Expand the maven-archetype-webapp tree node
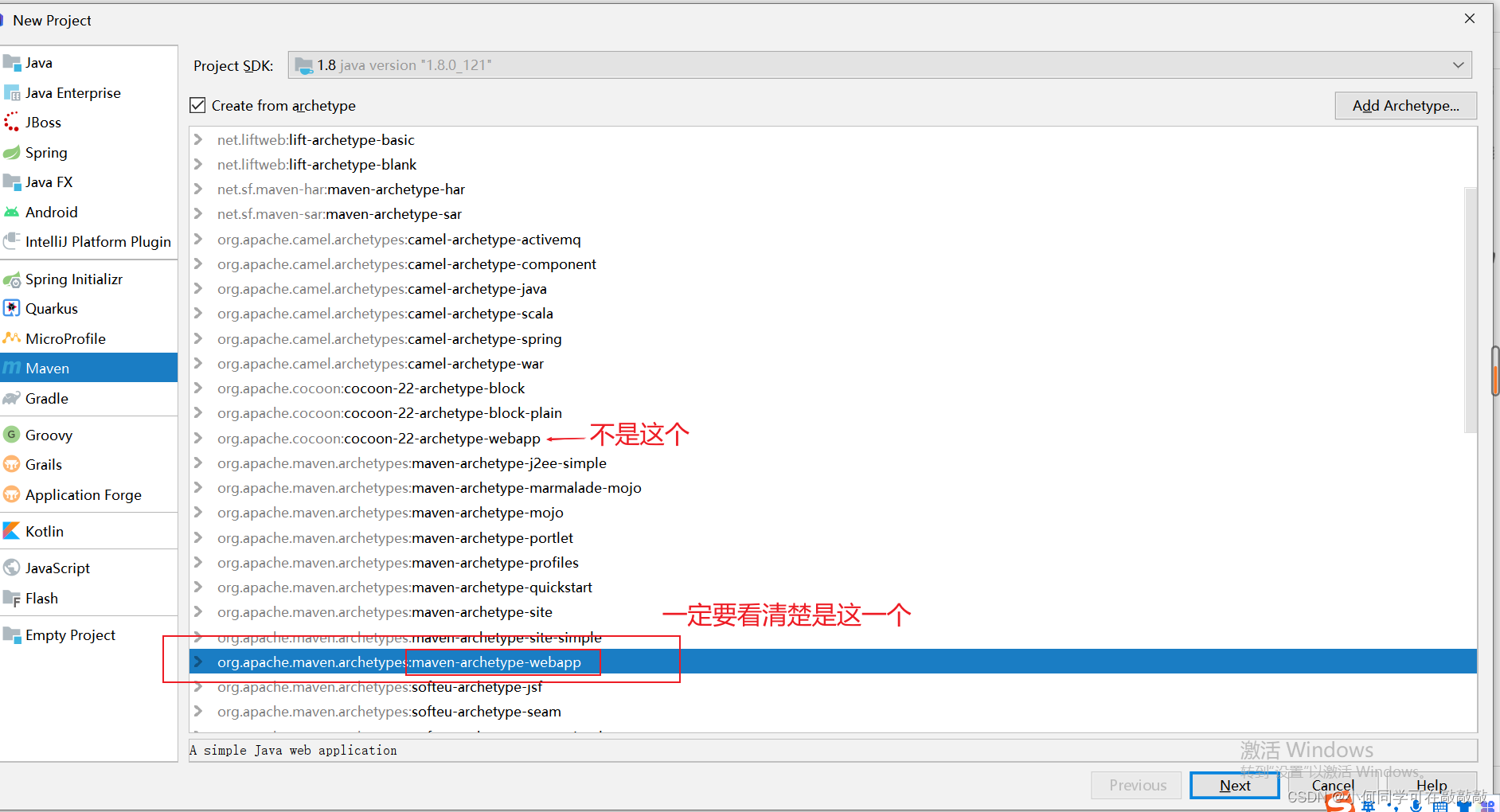Viewport: 1500px width, 812px height. click(x=197, y=662)
